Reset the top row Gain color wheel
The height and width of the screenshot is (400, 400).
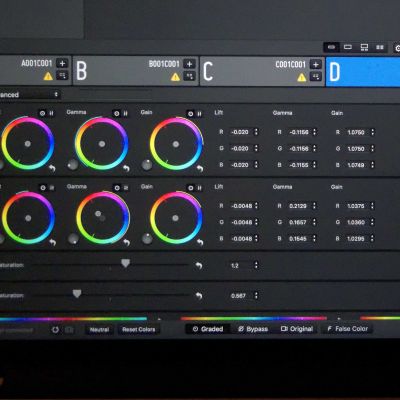pyautogui.click(x=200, y=169)
